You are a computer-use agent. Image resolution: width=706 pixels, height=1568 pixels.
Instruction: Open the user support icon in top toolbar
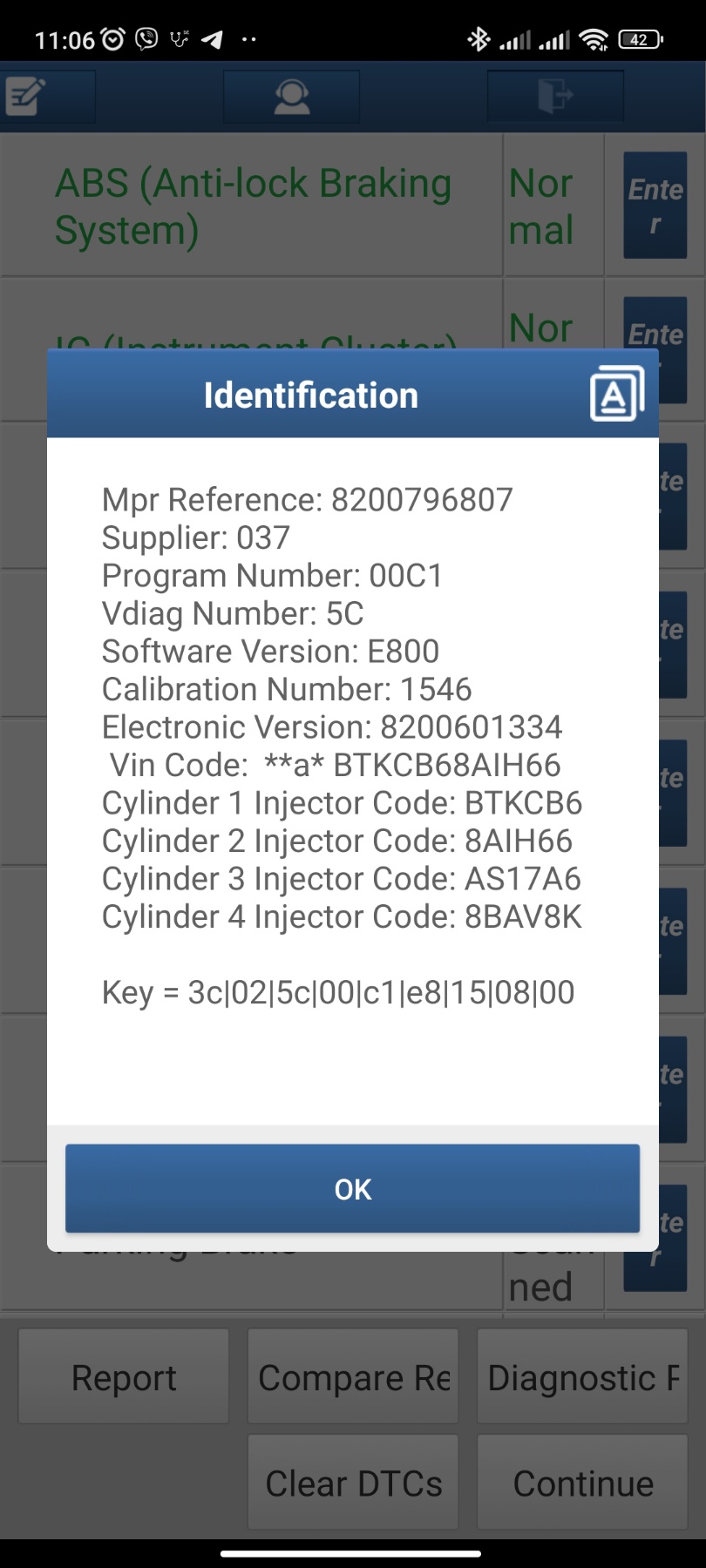click(x=291, y=96)
